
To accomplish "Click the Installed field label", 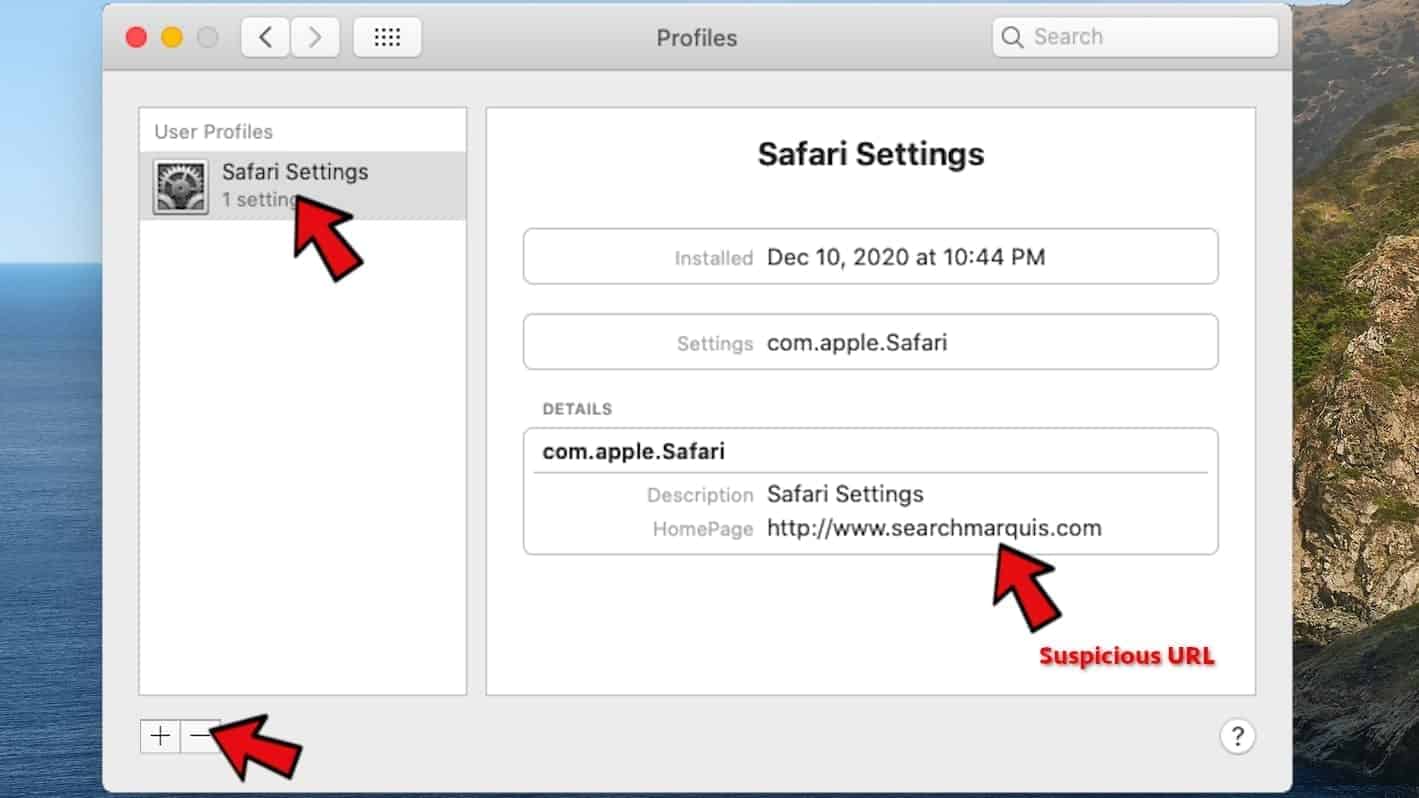I will [x=714, y=258].
